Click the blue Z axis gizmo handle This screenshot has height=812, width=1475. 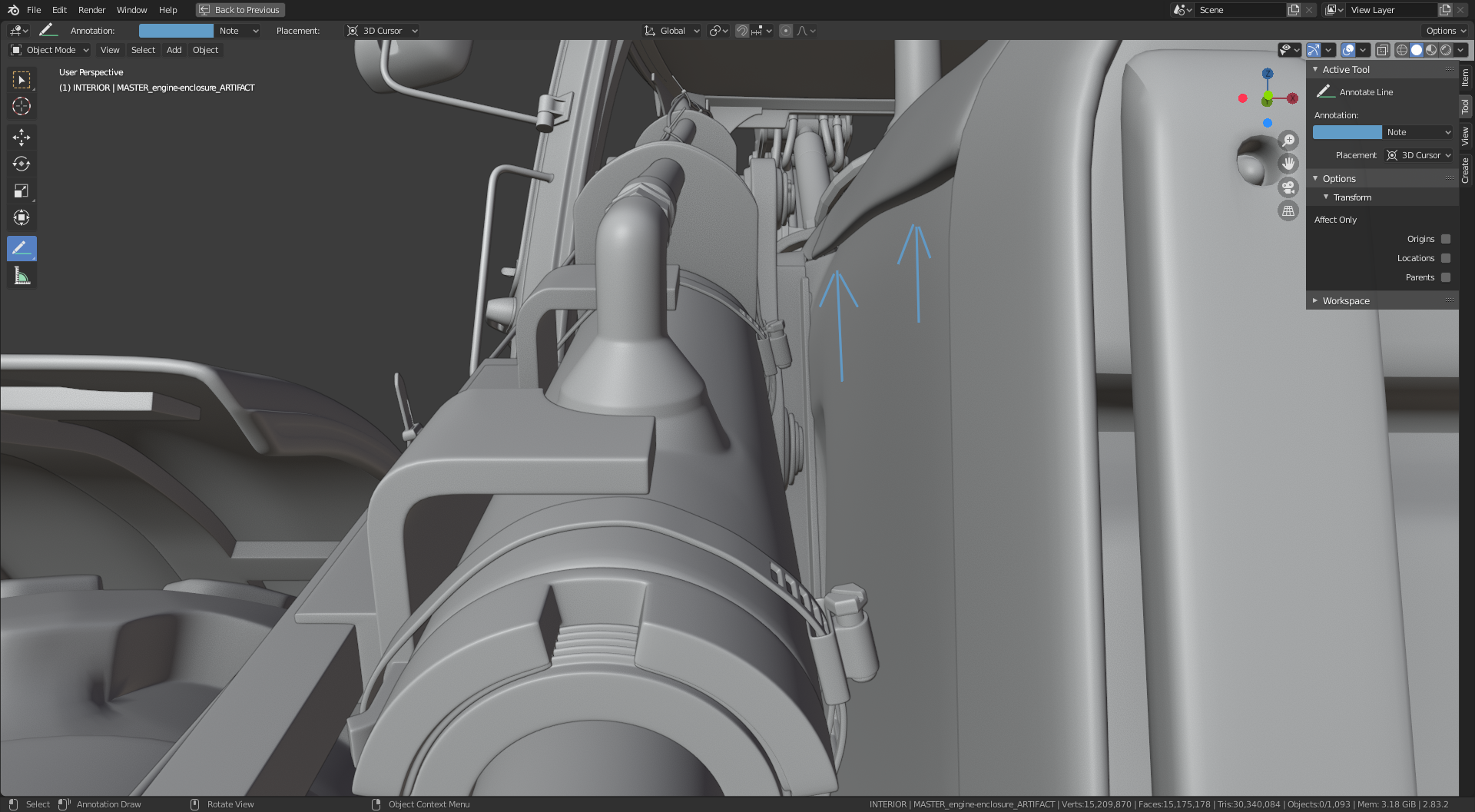pos(1268,74)
